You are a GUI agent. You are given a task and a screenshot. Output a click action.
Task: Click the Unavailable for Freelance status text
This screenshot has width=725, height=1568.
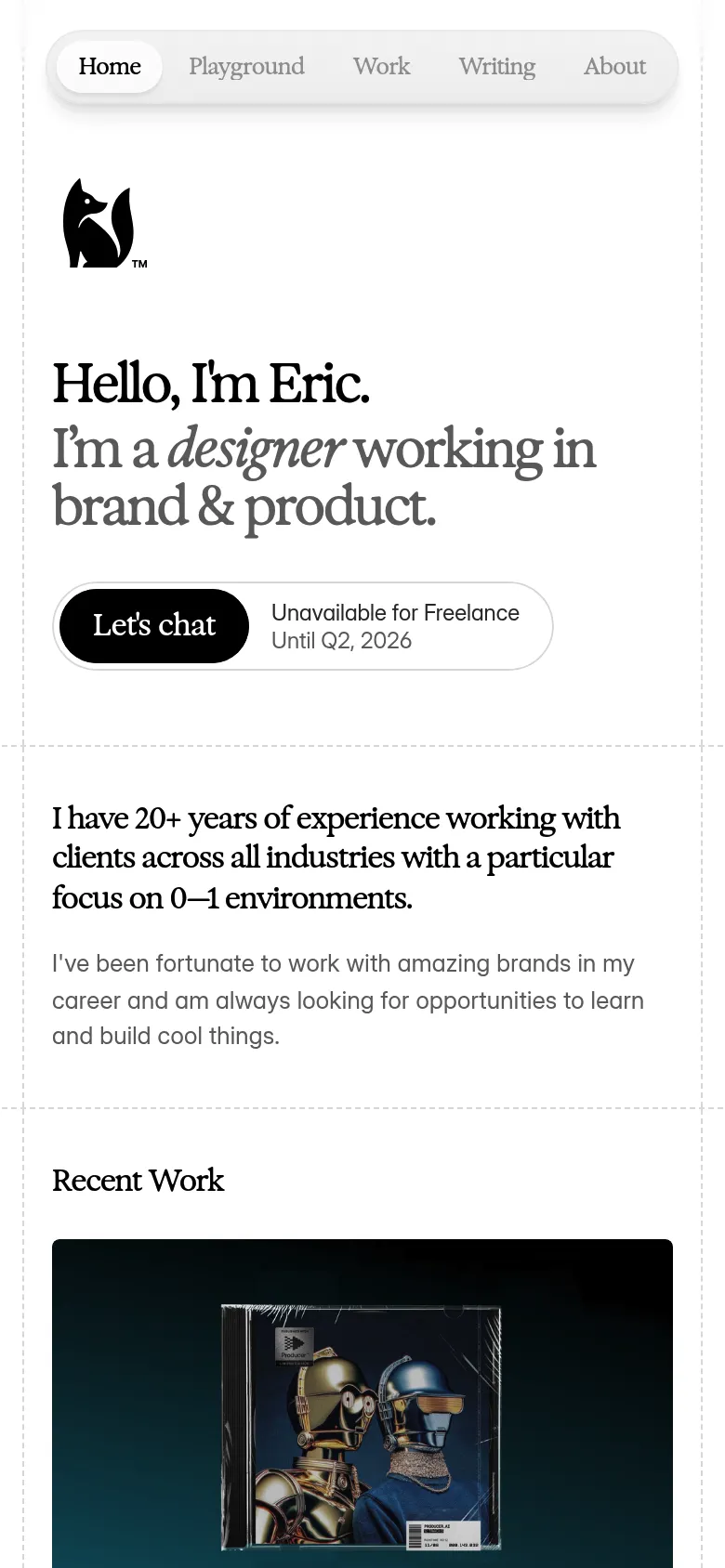click(395, 613)
